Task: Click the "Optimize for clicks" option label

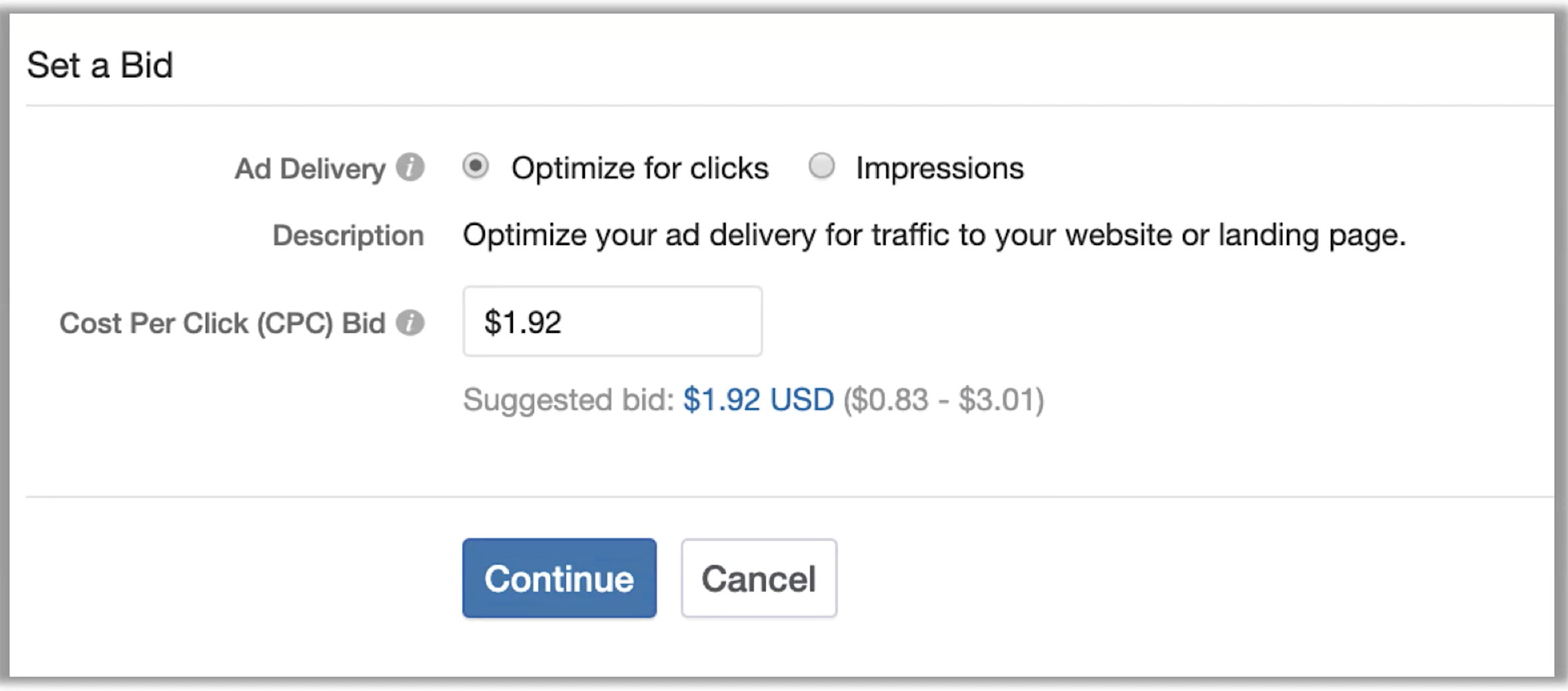Action: tap(640, 168)
